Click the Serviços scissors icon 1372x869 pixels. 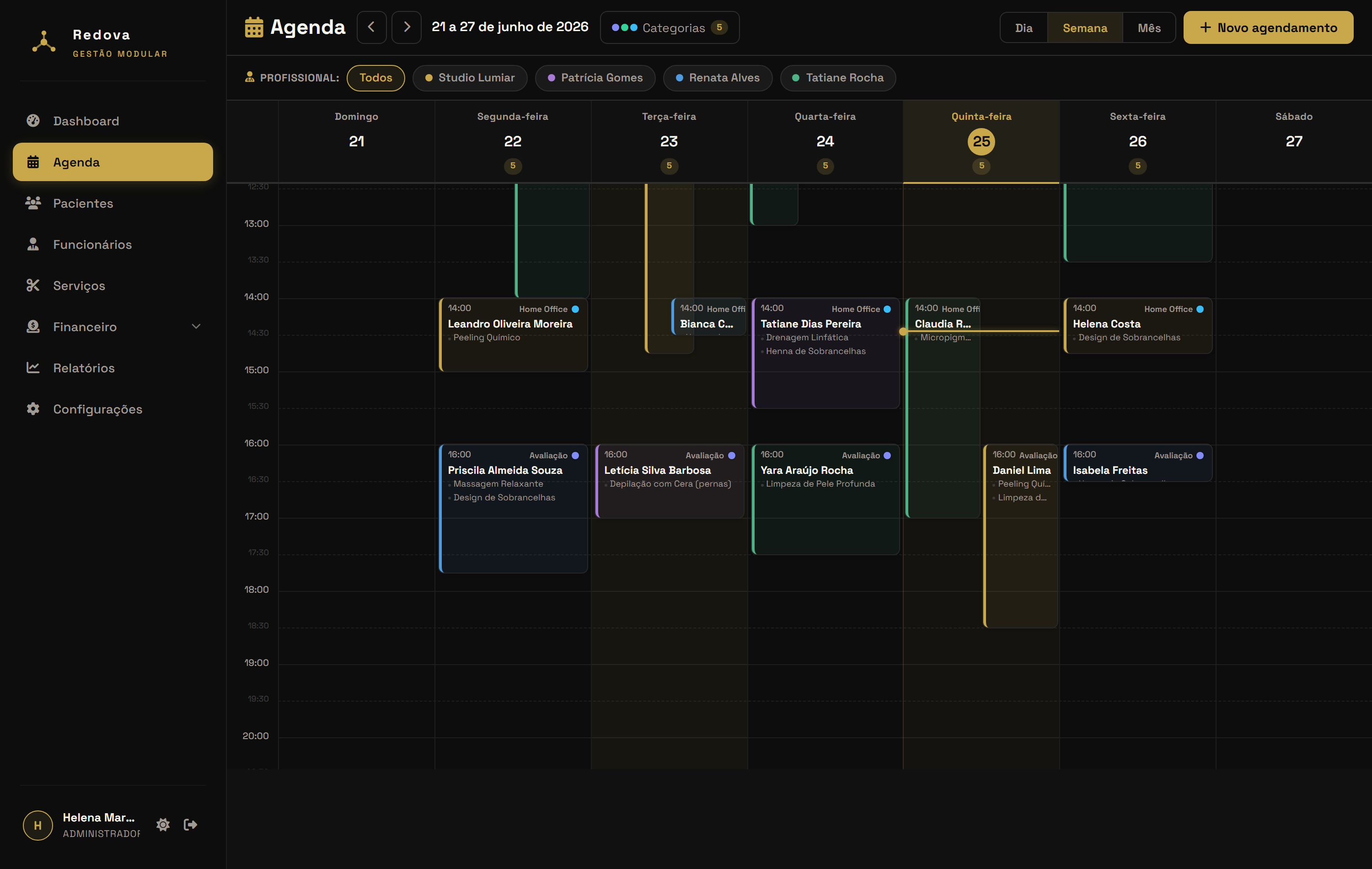(33, 285)
